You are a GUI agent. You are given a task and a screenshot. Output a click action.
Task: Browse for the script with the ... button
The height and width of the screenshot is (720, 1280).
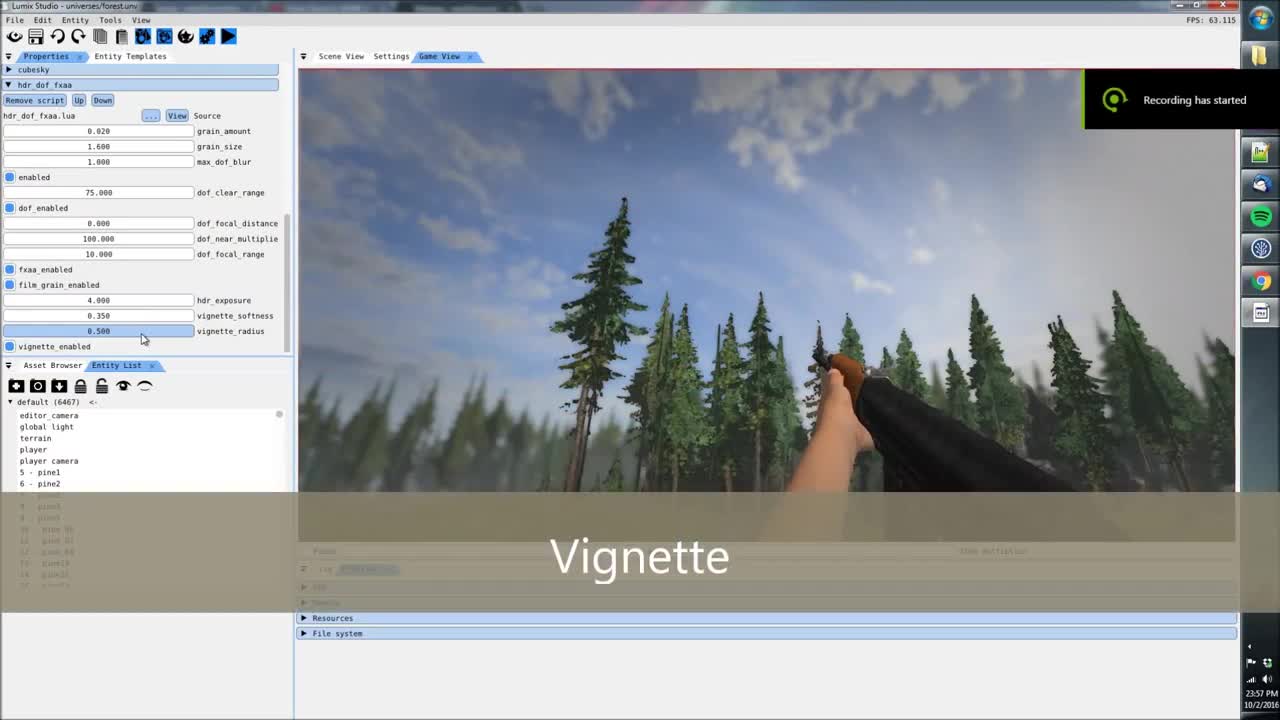click(151, 116)
